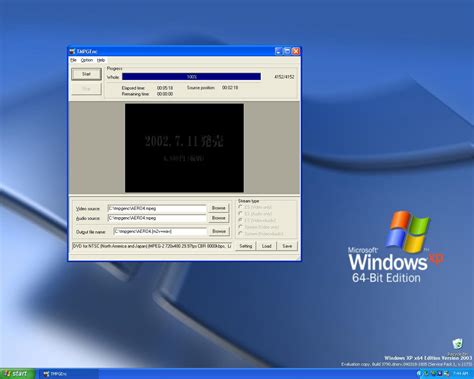Click the DVD for NTSC settings summary text
Screen dimensions: 474x379
[x=152, y=246]
